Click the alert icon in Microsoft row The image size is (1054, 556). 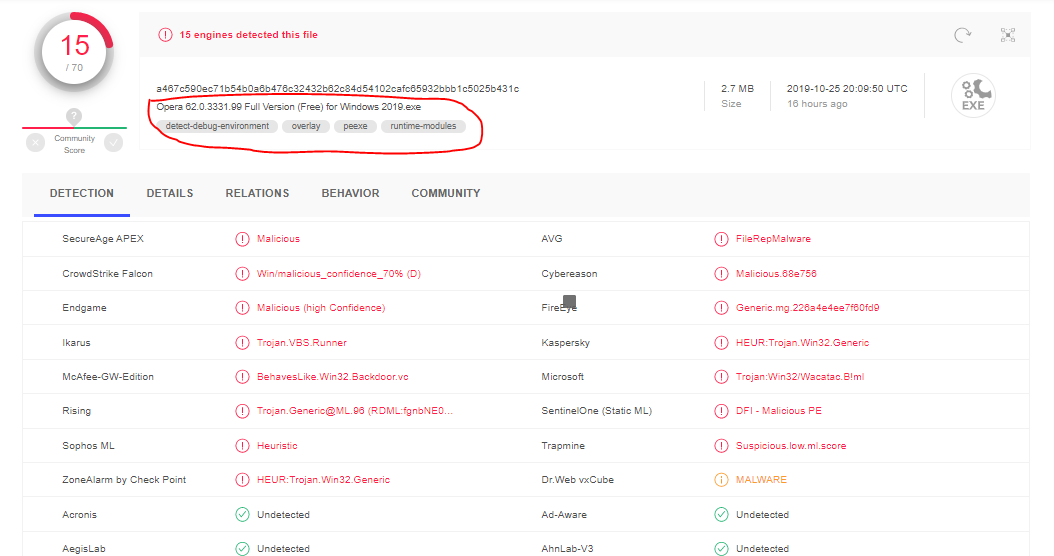[x=721, y=376]
